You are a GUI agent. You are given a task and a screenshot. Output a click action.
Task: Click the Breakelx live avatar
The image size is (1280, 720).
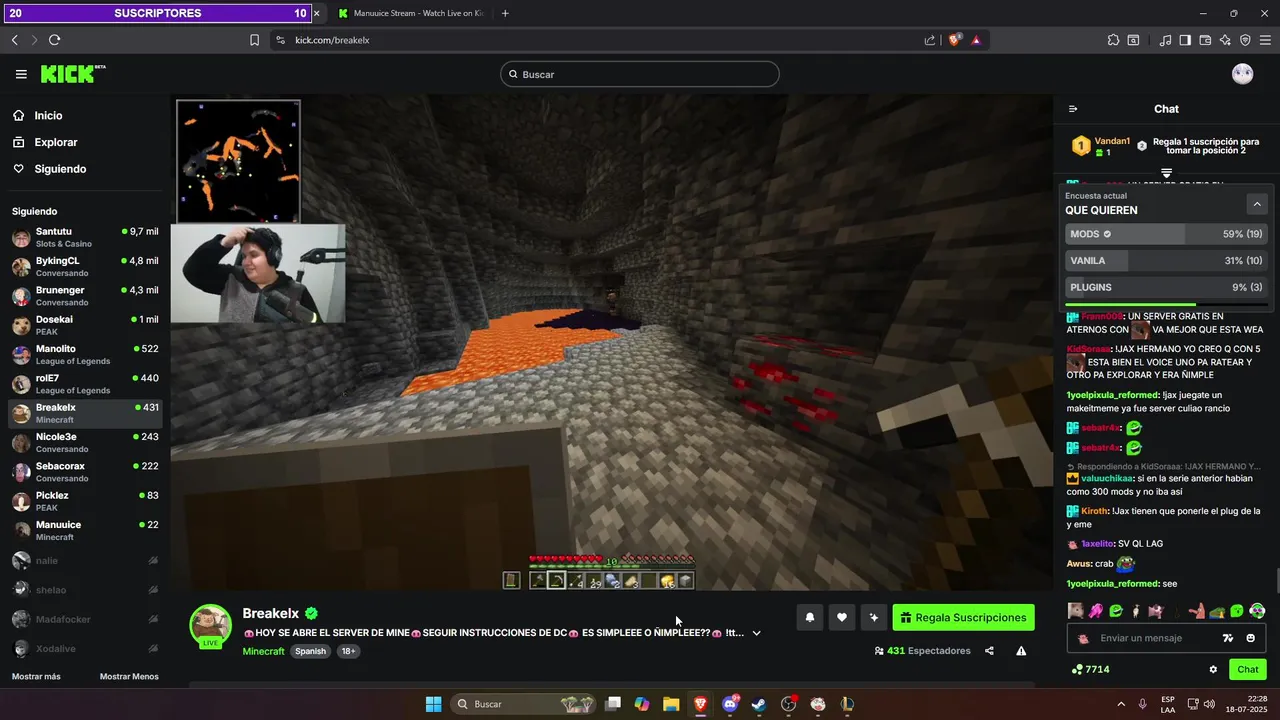pyautogui.click(x=211, y=627)
